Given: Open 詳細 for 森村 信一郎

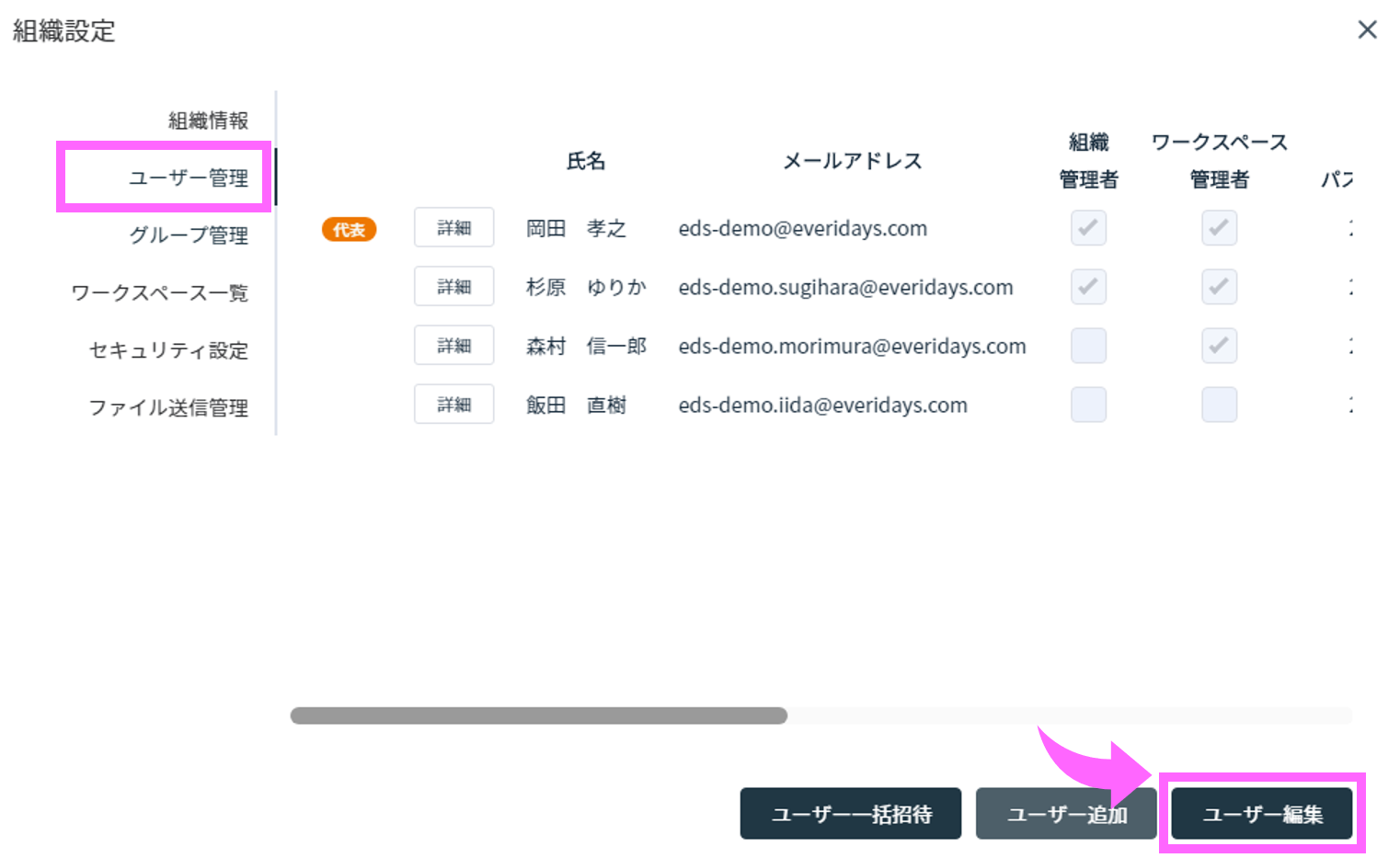Looking at the screenshot, I should point(453,345).
